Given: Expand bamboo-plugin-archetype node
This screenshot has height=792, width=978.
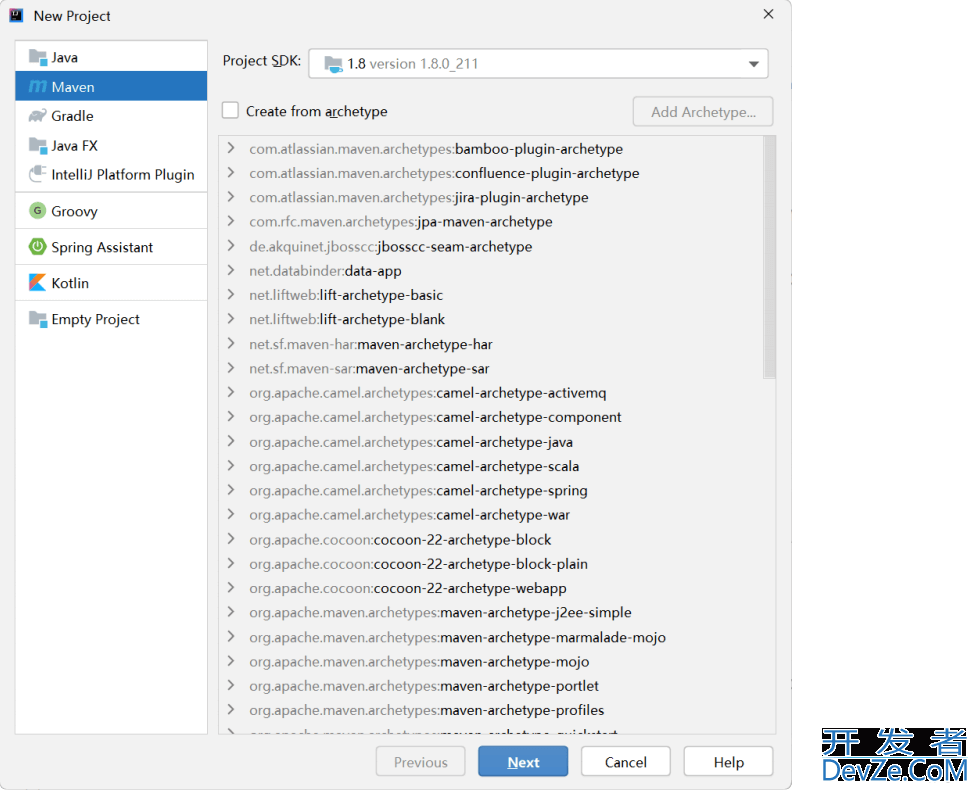Looking at the screenshot, I should click(231, 148).
